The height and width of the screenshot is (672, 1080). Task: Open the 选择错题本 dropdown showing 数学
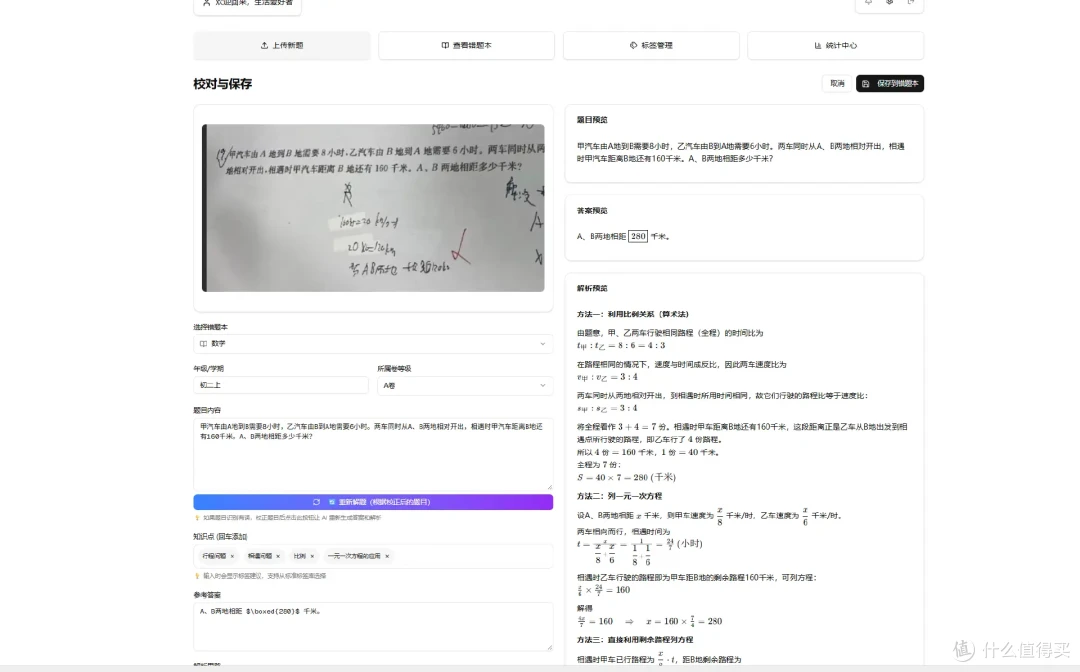tap(373, 344)
